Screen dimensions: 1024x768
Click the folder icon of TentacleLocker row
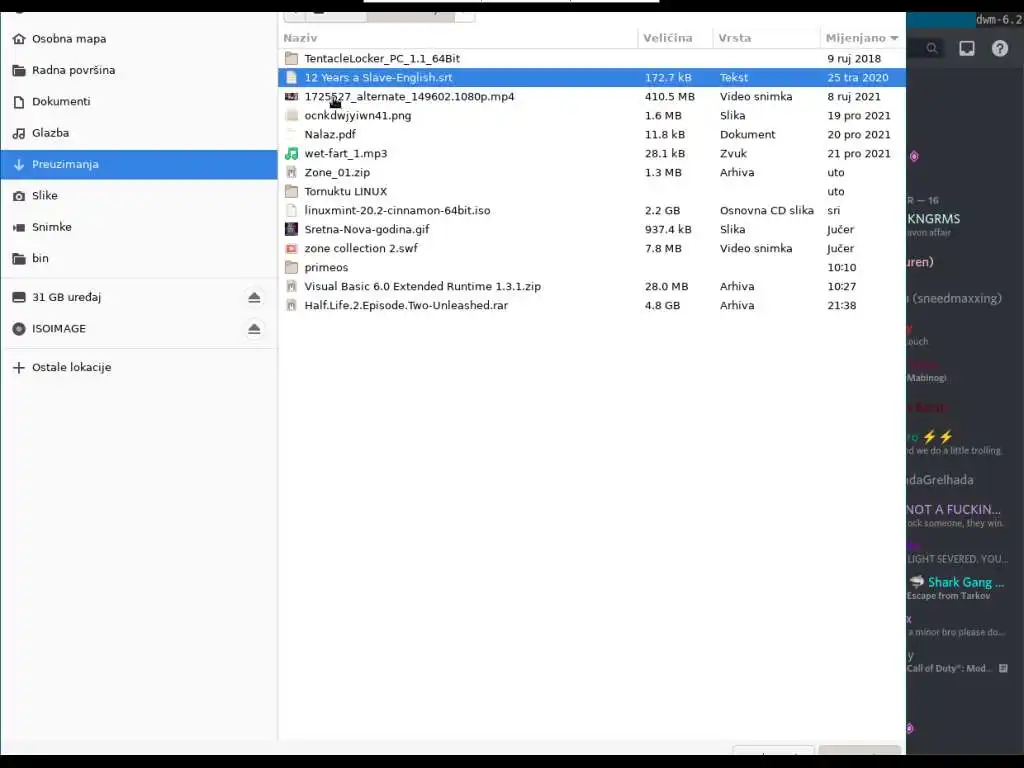point(291,58)
